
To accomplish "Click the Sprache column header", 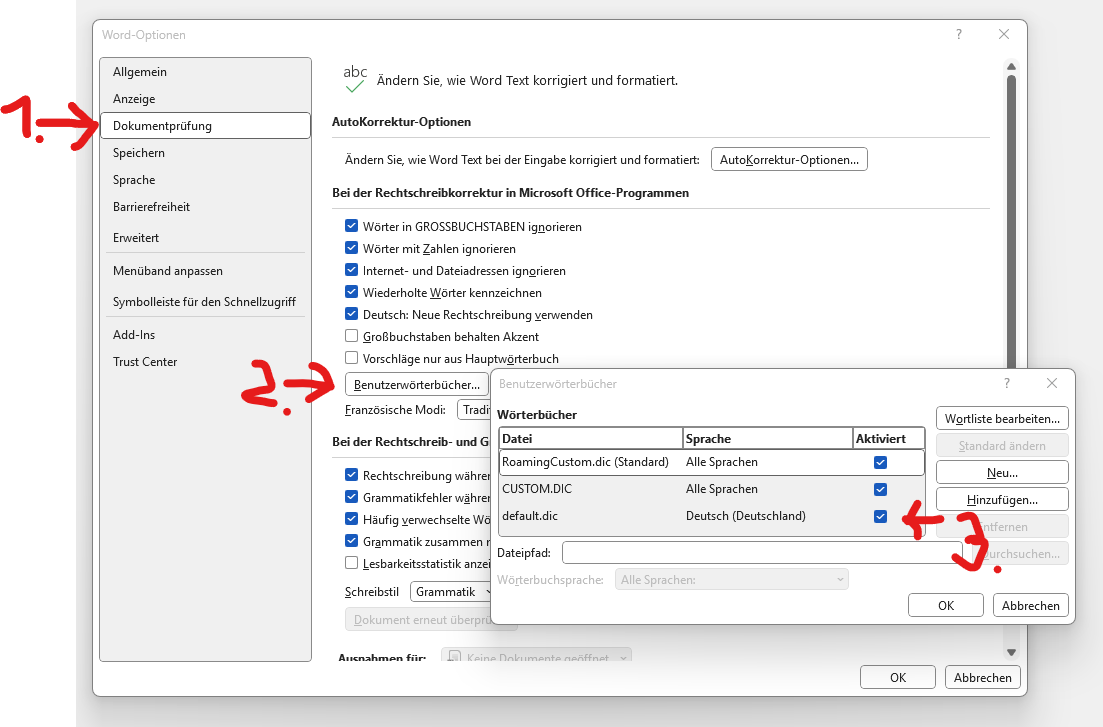I will click(x=767, y=438).
